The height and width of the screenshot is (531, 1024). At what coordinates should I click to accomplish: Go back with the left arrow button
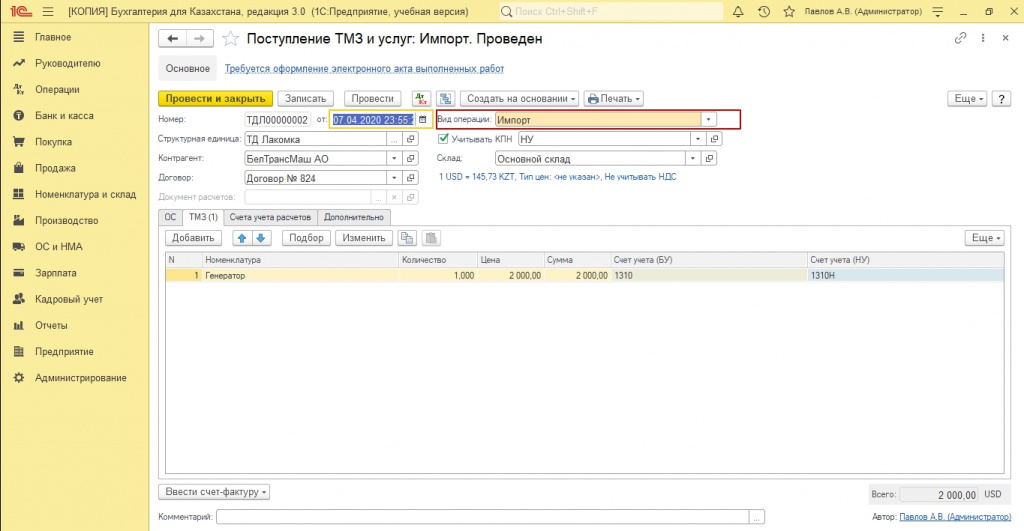[x=172, y=39]
